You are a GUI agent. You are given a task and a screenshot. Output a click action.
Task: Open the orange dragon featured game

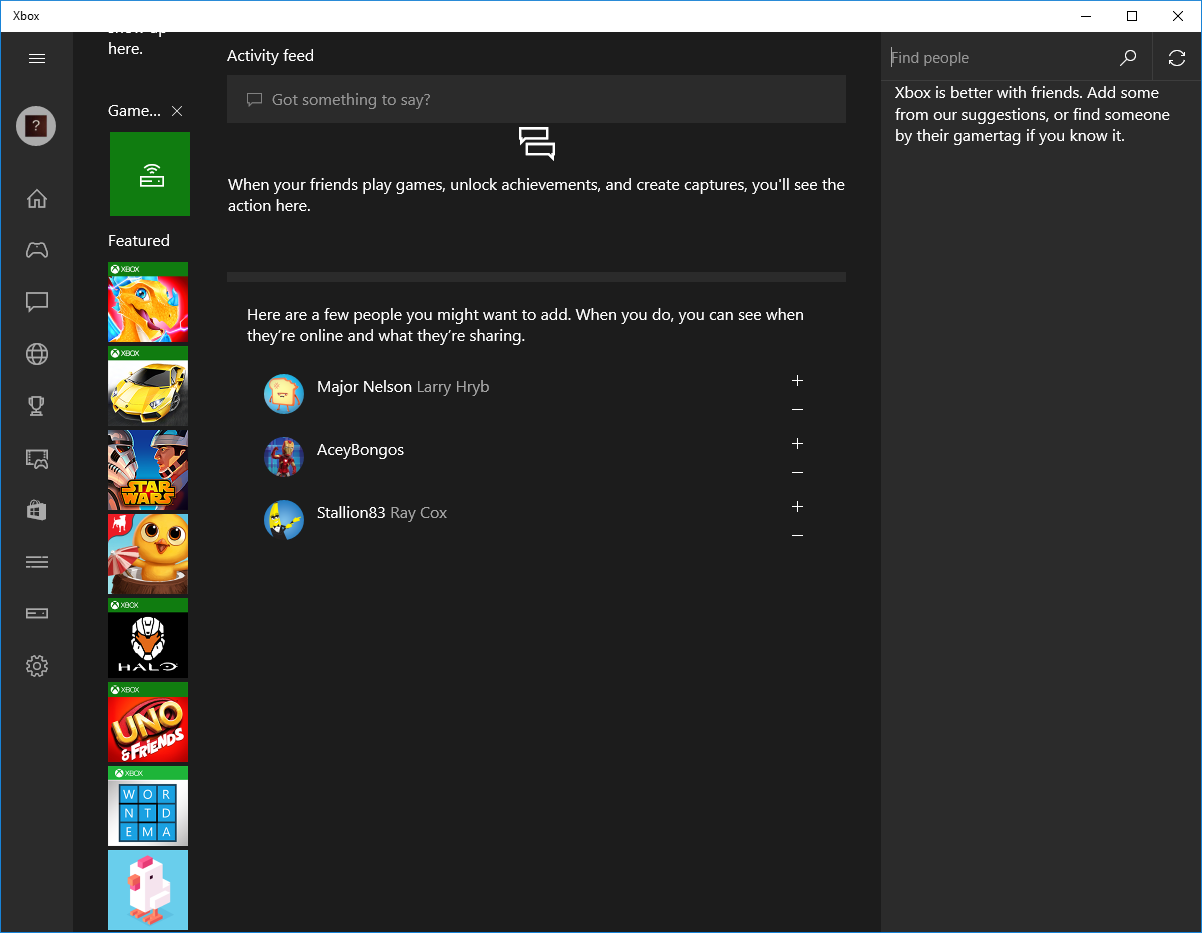pyautogui.click(x=148, y=302)
